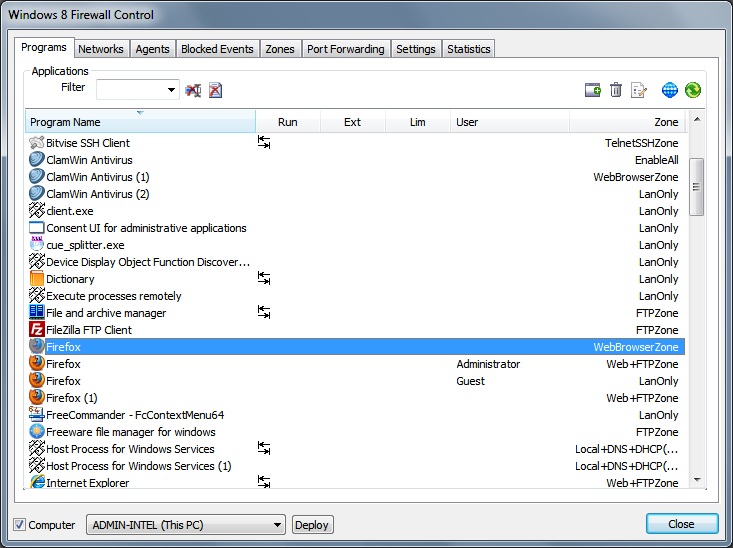
Task: Click the FileZilla FTP Client icon
Action: tap(37, 330)
